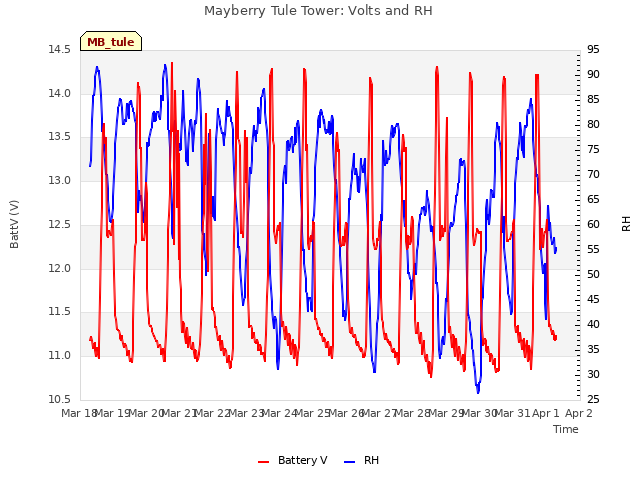Click the 90 right axis tick label

pos(593,75)
